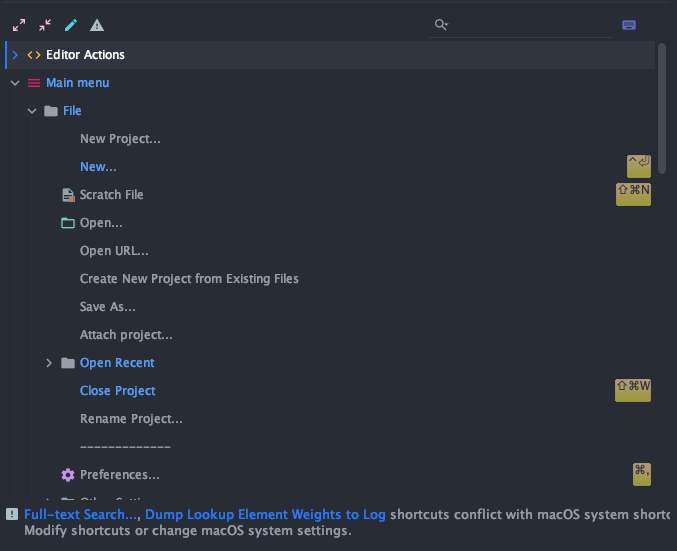Click the Editor Actions code brackets icon
Image resolution: width=677 pixels, height=551 pixels.
coord(34,55)
